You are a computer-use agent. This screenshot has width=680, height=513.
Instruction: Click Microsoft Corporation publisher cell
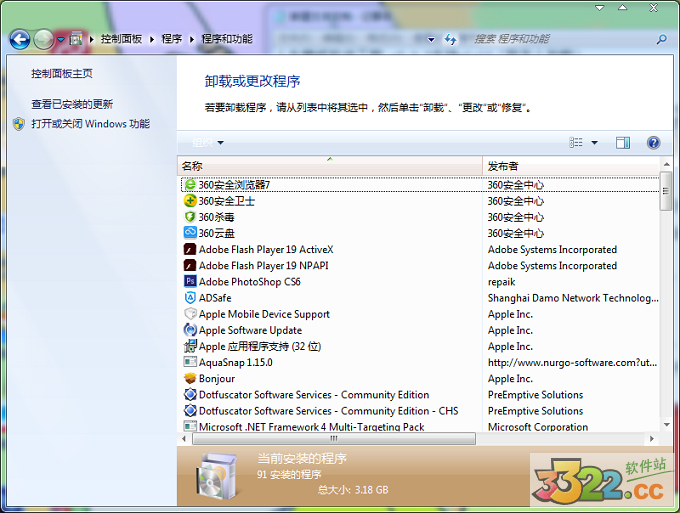pos(538,427)
